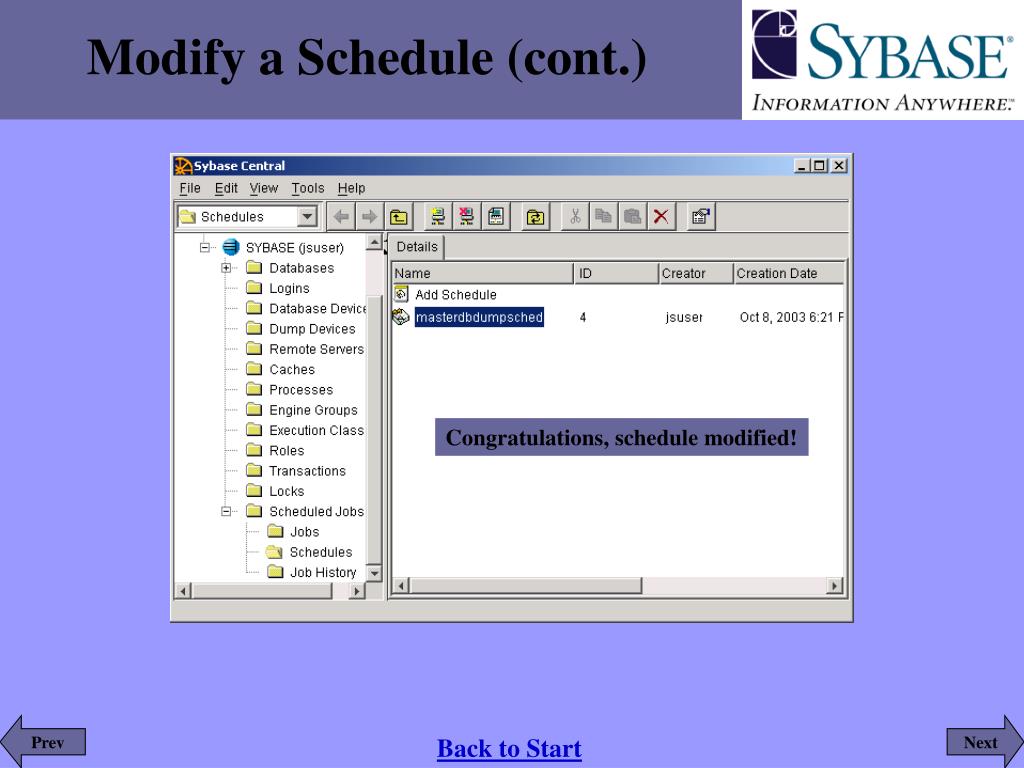Click the masterdbdumpsched schedule icon
Screen dimensions: 1024x768
pyautogui.click(x=400, y=317)
